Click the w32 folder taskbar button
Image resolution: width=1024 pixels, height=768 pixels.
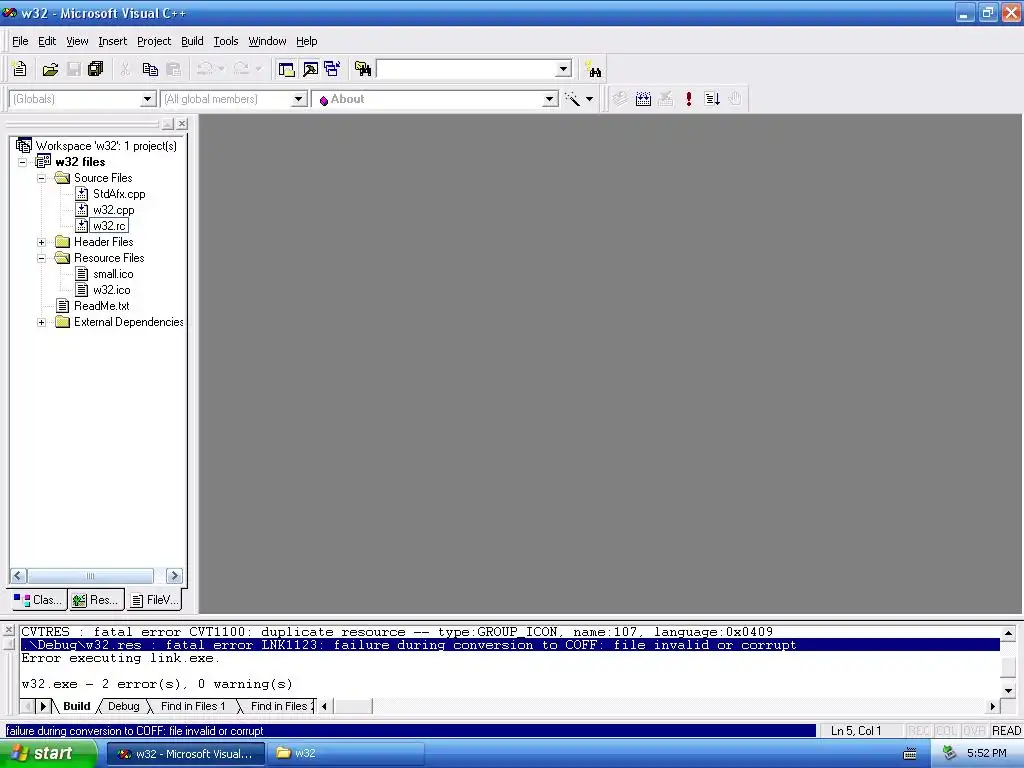click(347, 754)
